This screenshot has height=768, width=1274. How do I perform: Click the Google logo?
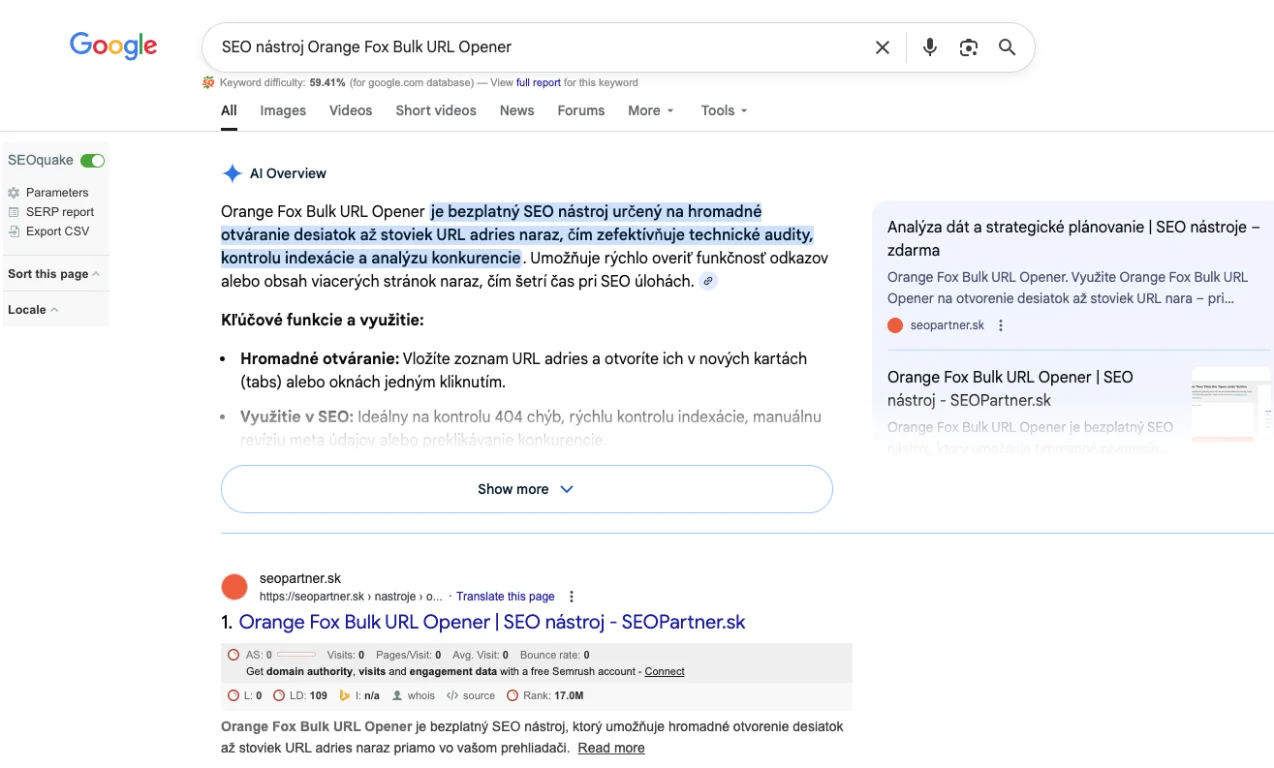(113, 45)
